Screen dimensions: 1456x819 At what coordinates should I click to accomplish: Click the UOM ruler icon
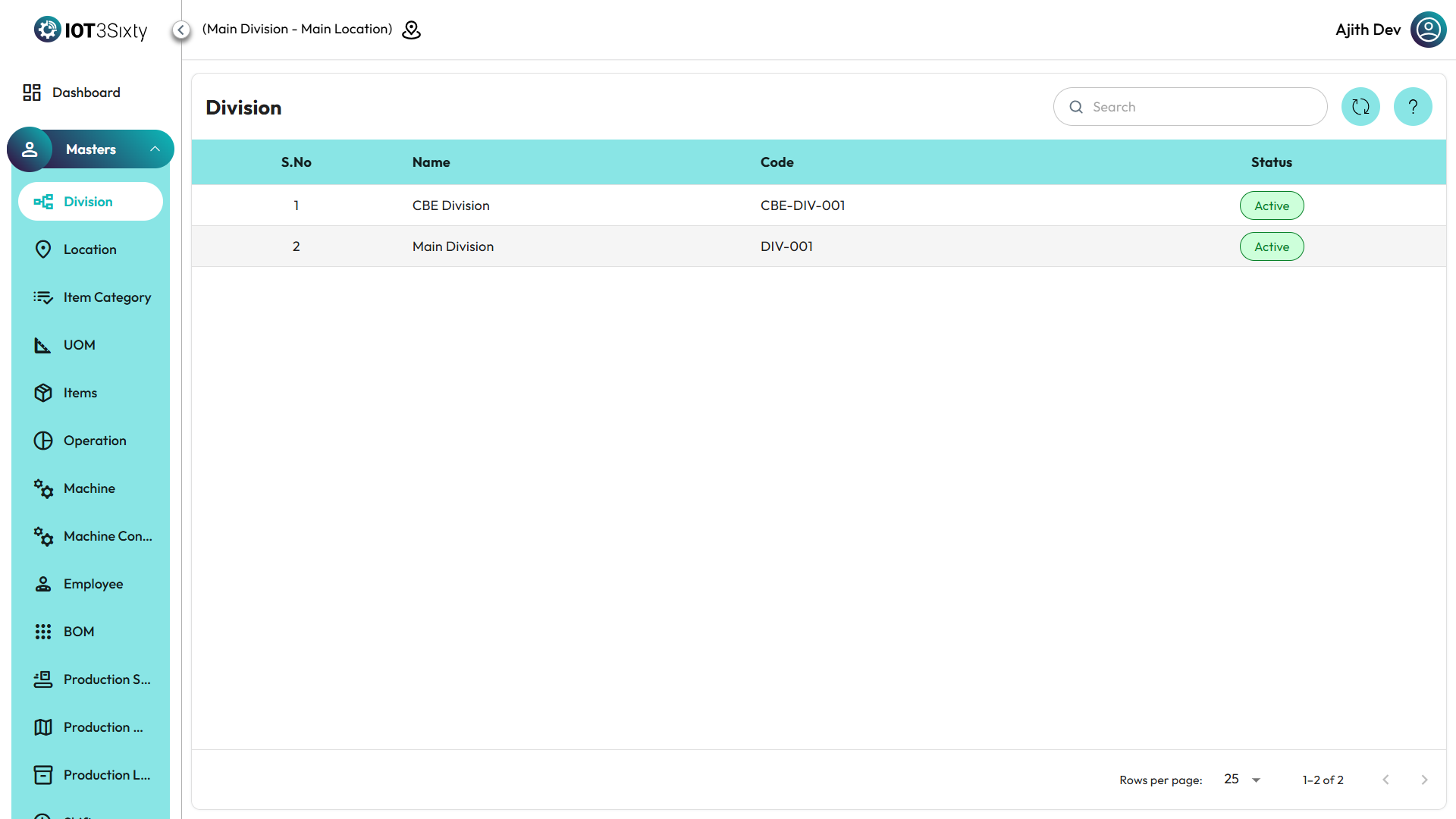[43, 345]
